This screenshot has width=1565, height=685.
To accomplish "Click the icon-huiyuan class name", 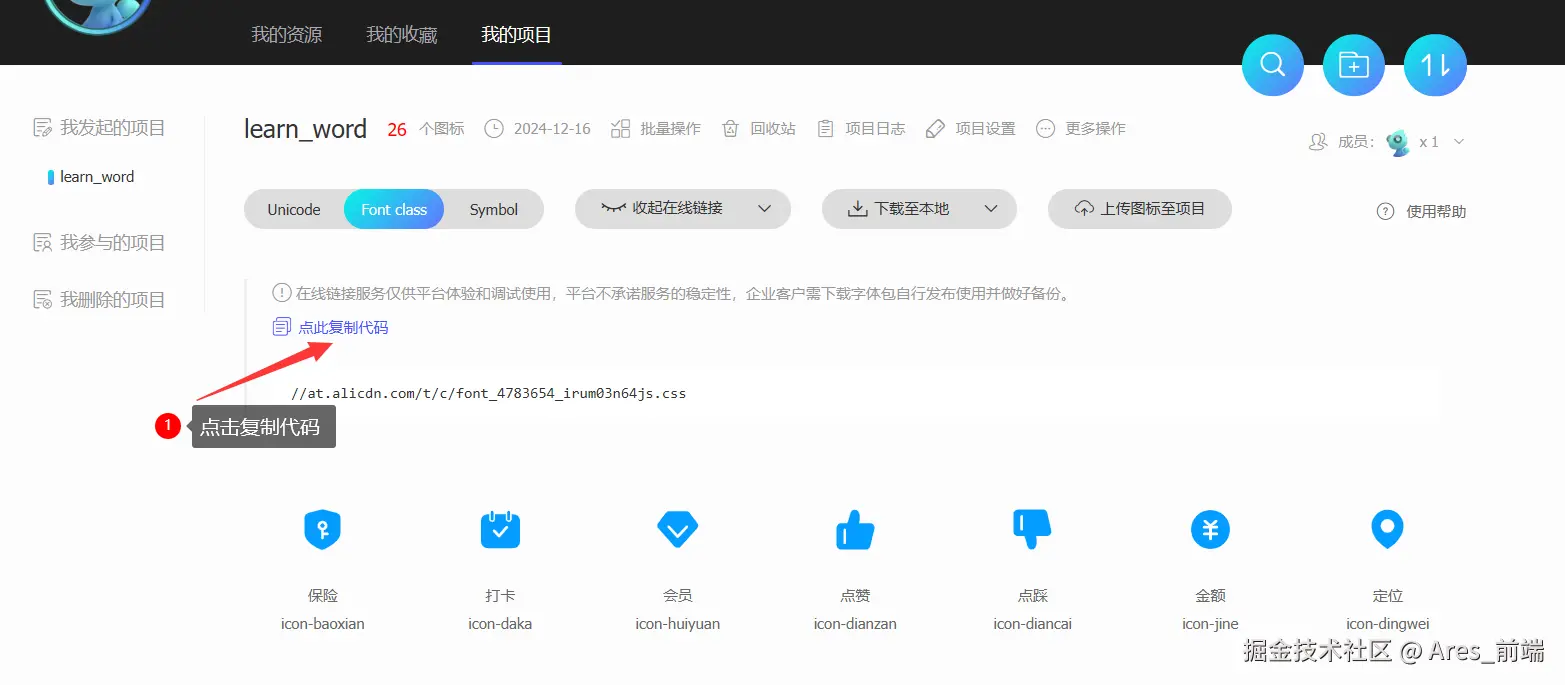I will click(678, 624).
